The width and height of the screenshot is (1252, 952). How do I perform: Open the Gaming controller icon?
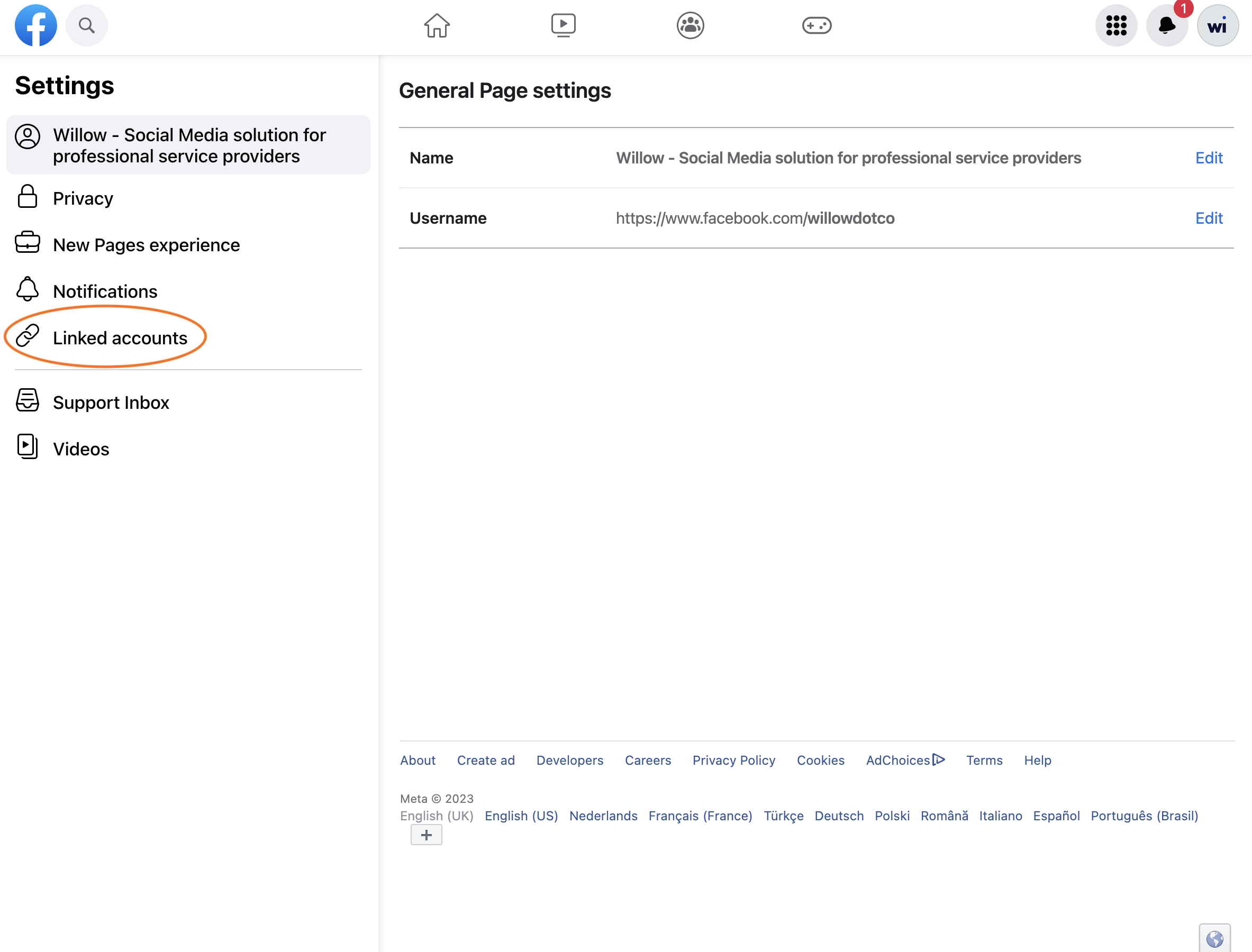click(816, 25)
